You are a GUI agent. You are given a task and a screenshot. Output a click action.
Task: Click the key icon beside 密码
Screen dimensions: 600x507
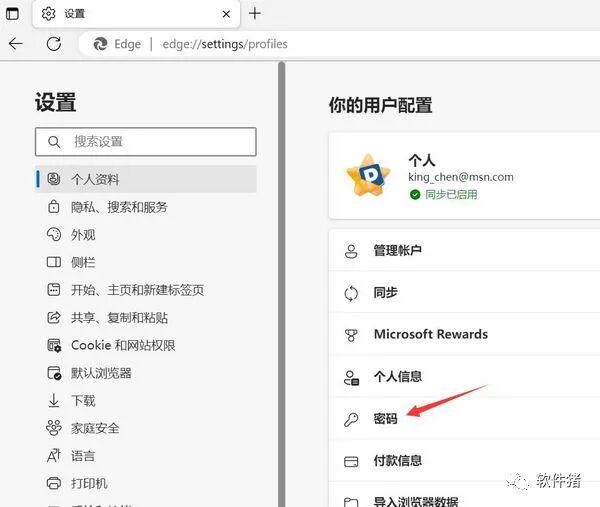pyautogui.click(x=351, y=419)
